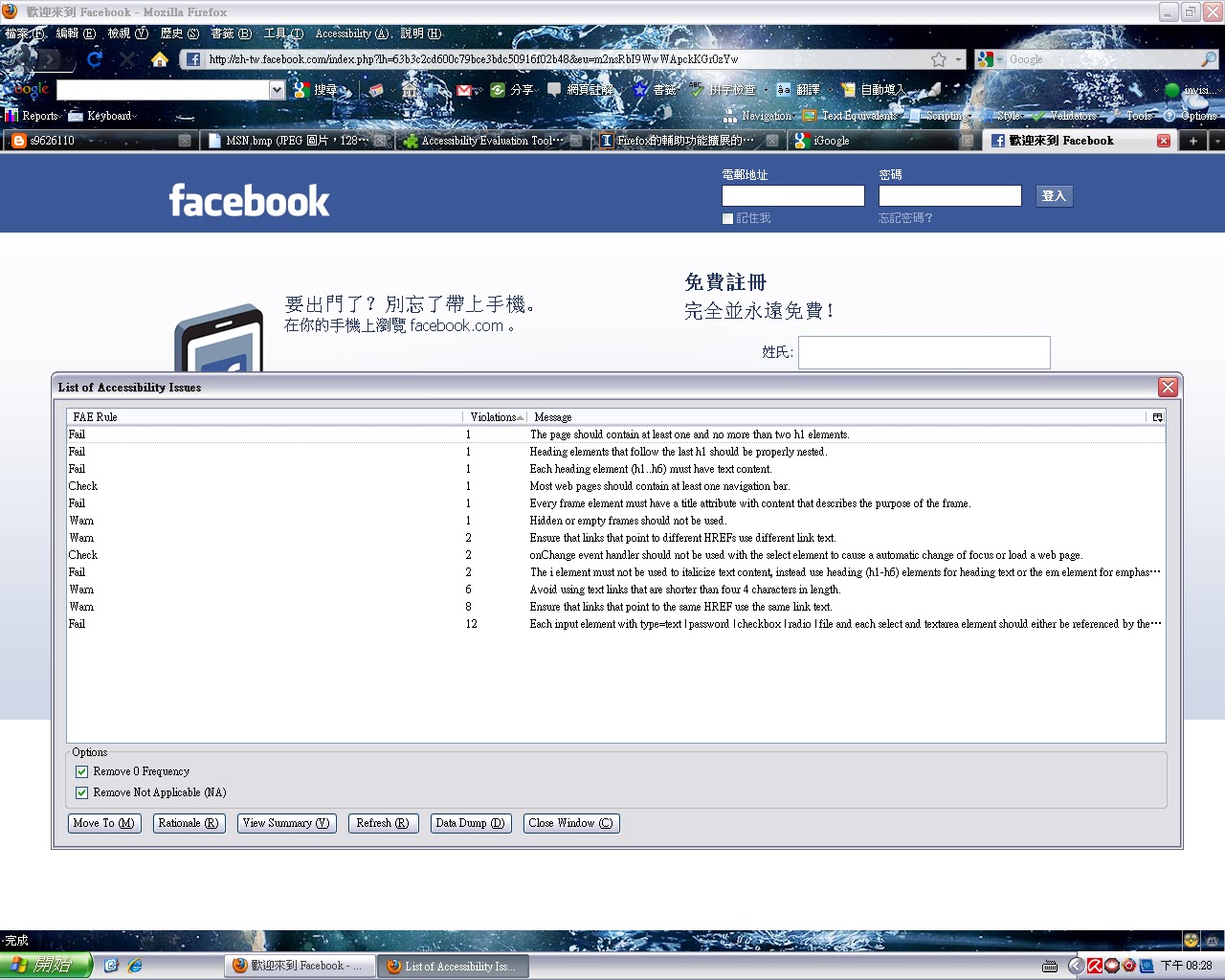Switch to 'List of Accessibility Iss...' taskbar item

click(454, 967)
